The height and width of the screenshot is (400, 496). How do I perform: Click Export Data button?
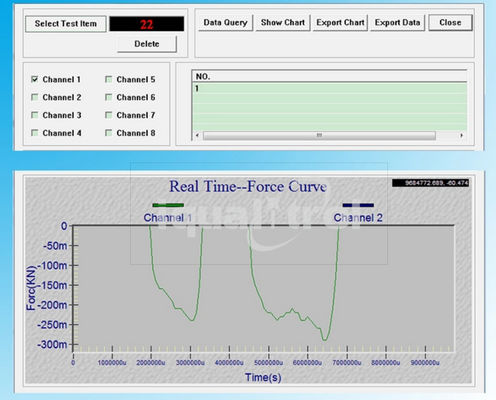point(397,23)
